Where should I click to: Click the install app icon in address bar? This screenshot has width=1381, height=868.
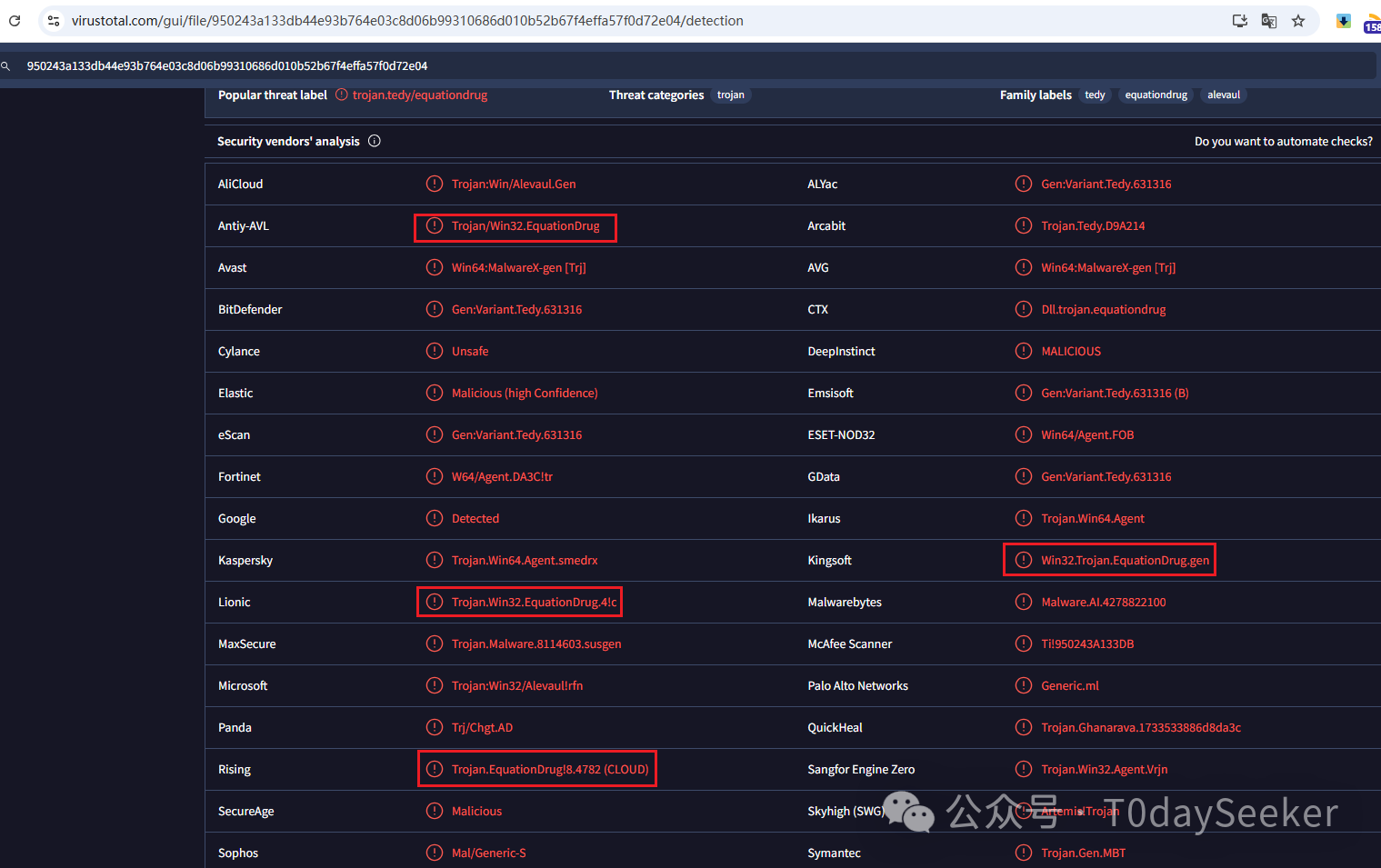1239,21
